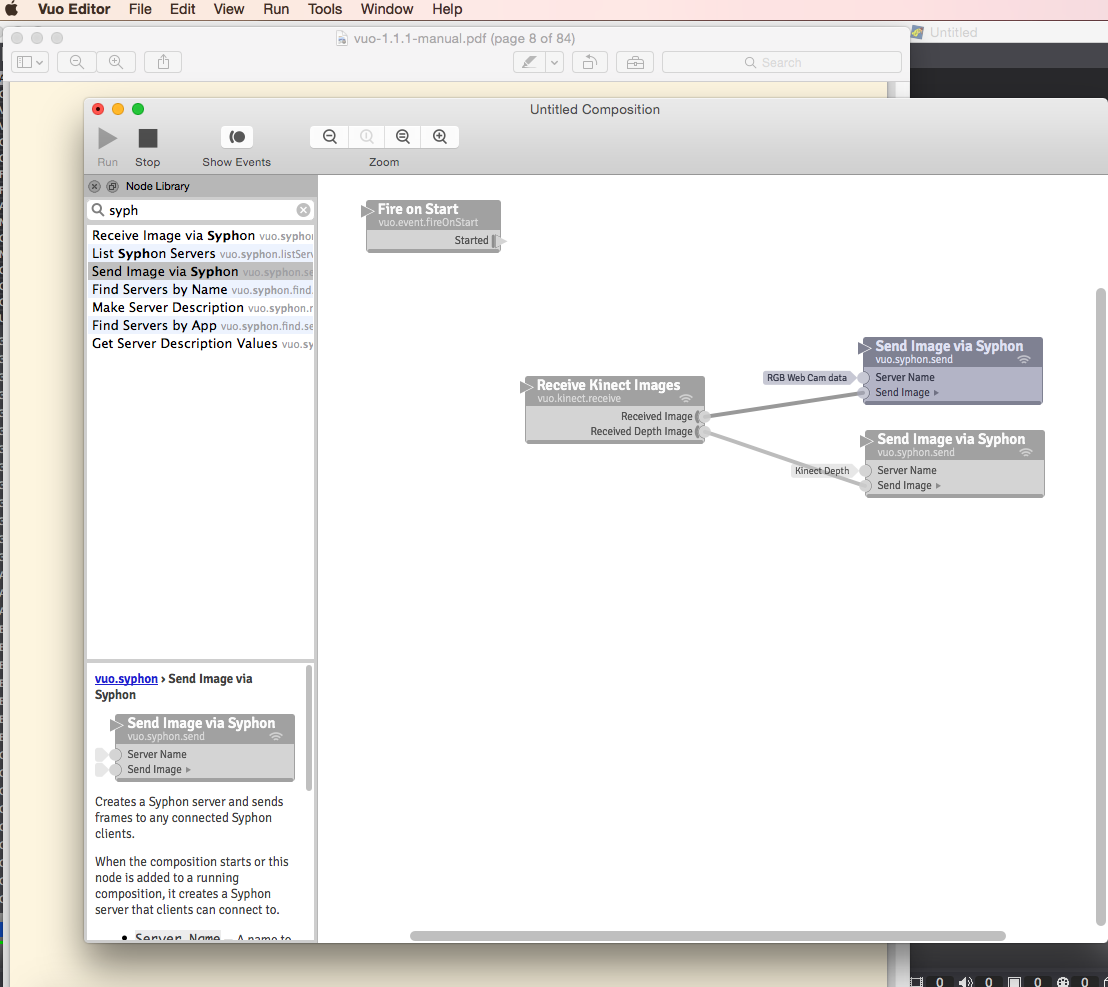The height and width of the screenshot is (987, 1108).
Task: Click refresh port triangle on Fire on Start node
Action: coord(367,211)
